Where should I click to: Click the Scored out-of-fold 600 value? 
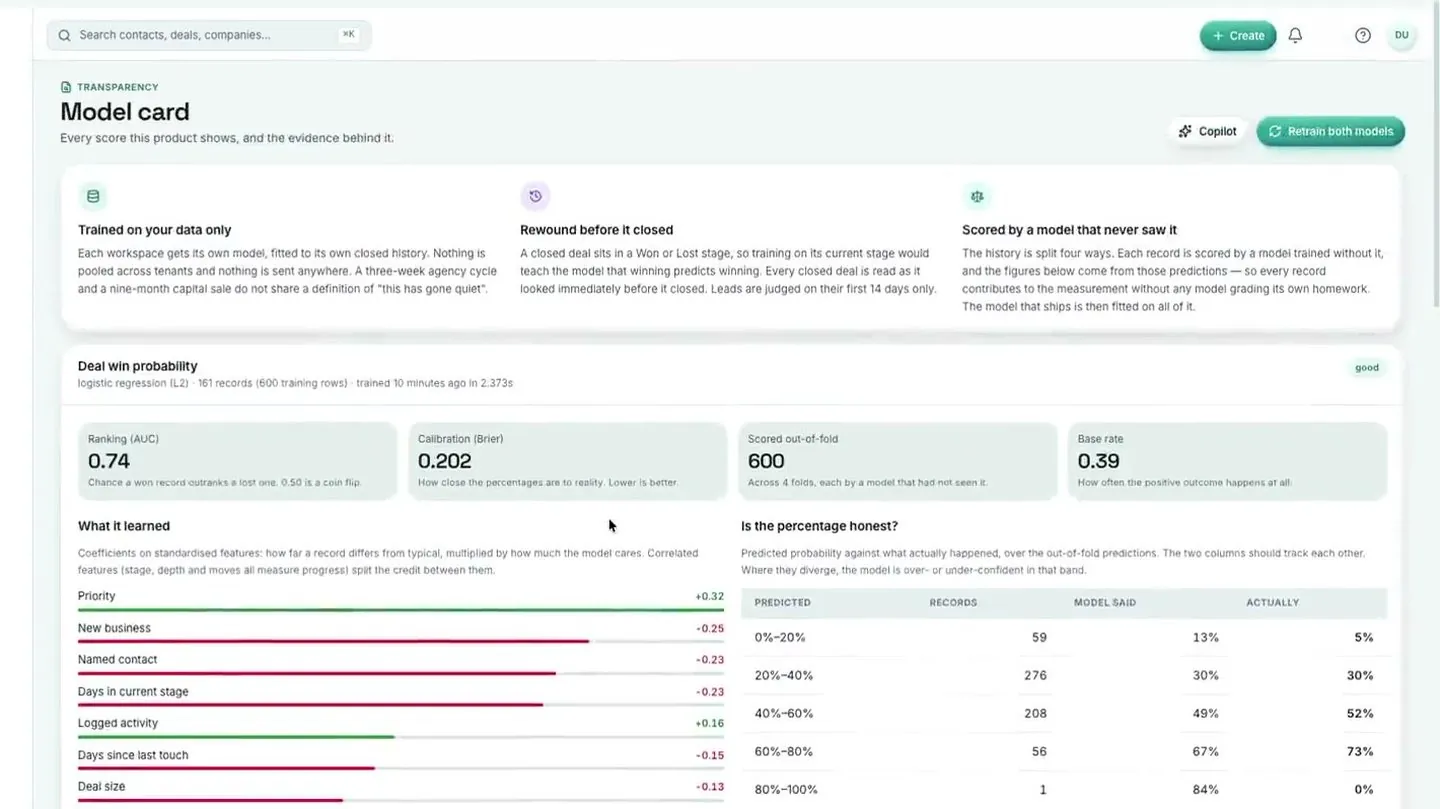click(766, 461)
